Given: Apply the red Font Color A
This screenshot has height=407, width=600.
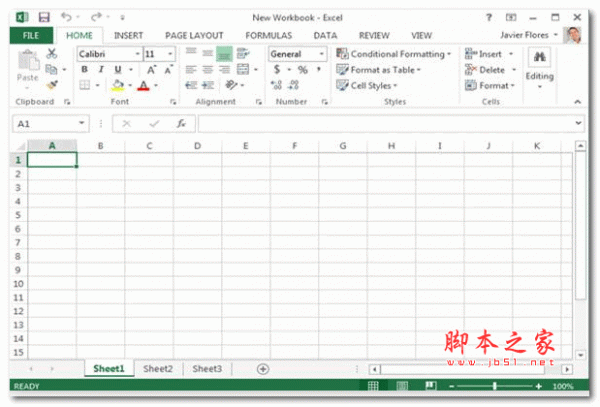Looking at the screenshot, I should 143,85.
